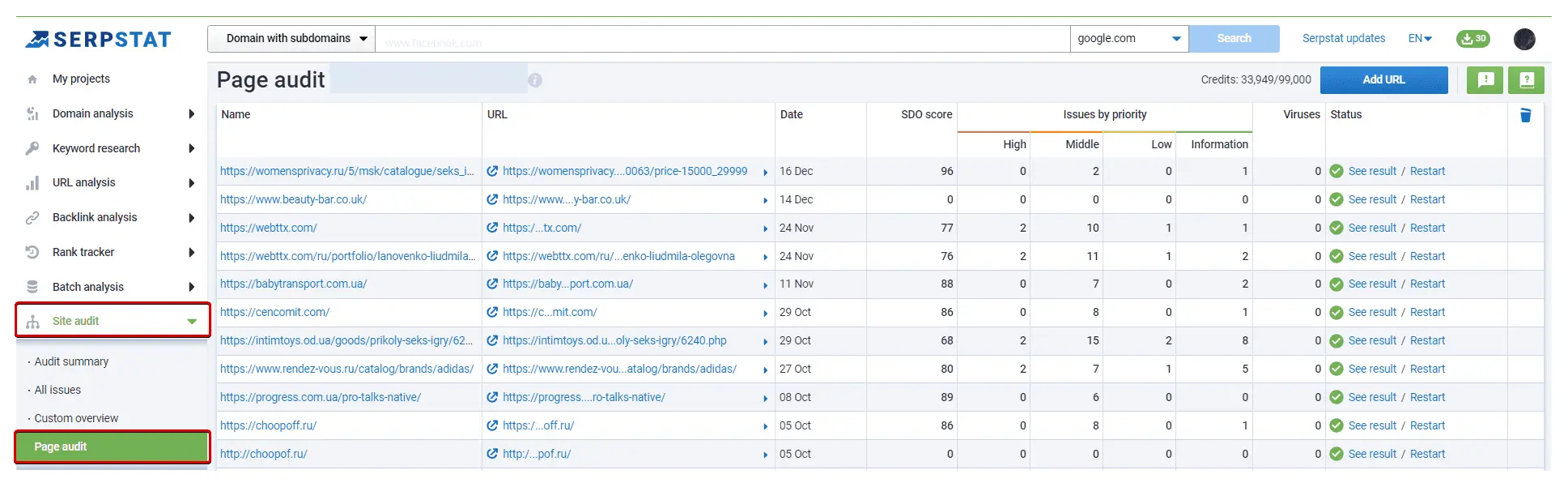Click the Domain analysis sidebar icon

tap(32, 114)
